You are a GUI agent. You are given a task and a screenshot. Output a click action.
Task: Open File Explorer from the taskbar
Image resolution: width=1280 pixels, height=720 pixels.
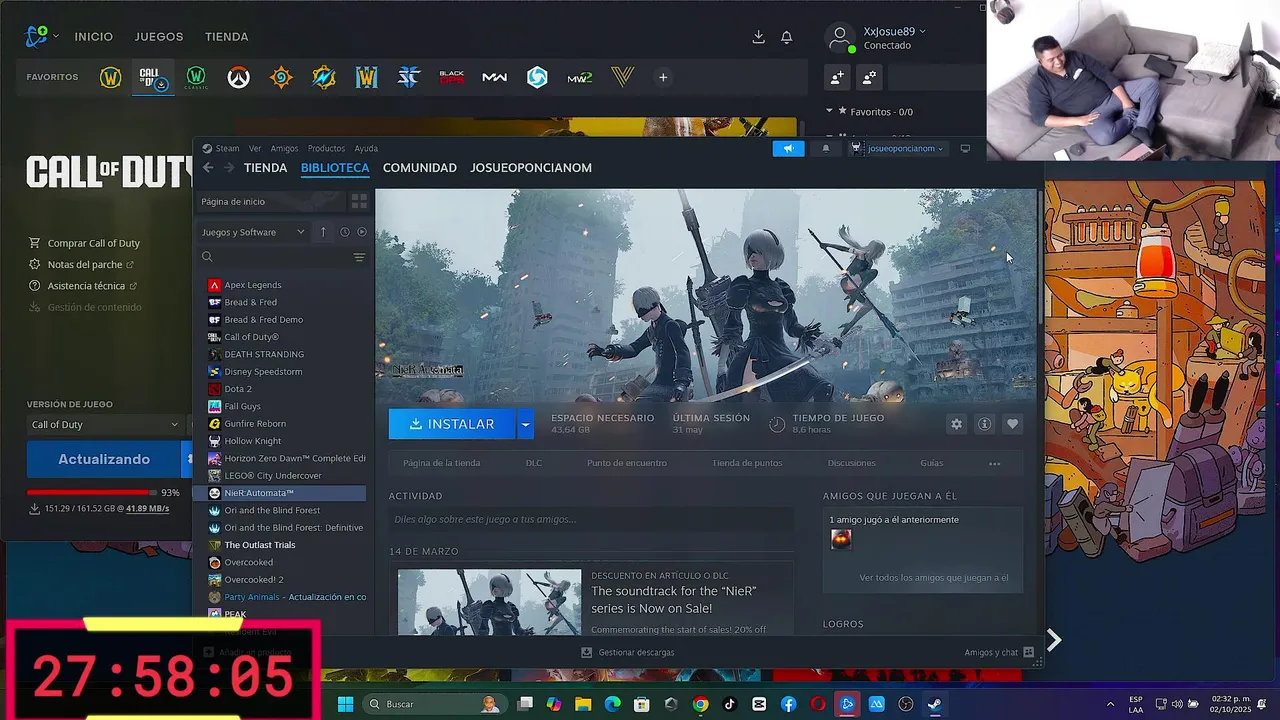[x=583, y=704]
